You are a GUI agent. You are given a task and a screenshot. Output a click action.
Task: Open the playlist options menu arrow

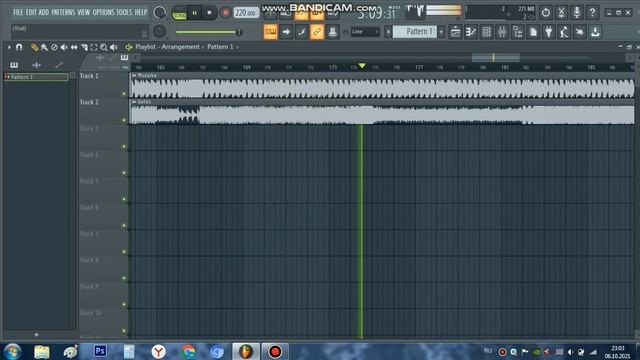coord(9,47)
